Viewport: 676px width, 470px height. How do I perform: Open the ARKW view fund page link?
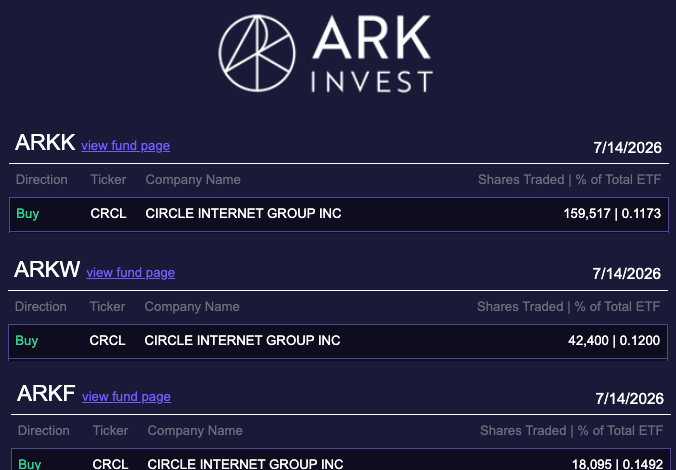[131, 273]
